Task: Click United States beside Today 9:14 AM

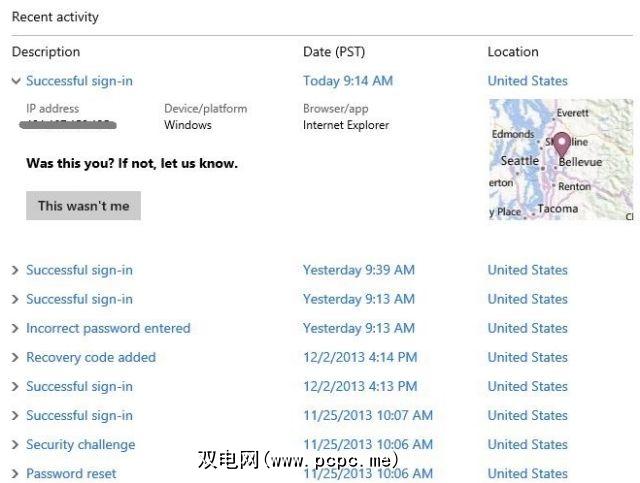Action: point(527,81)
